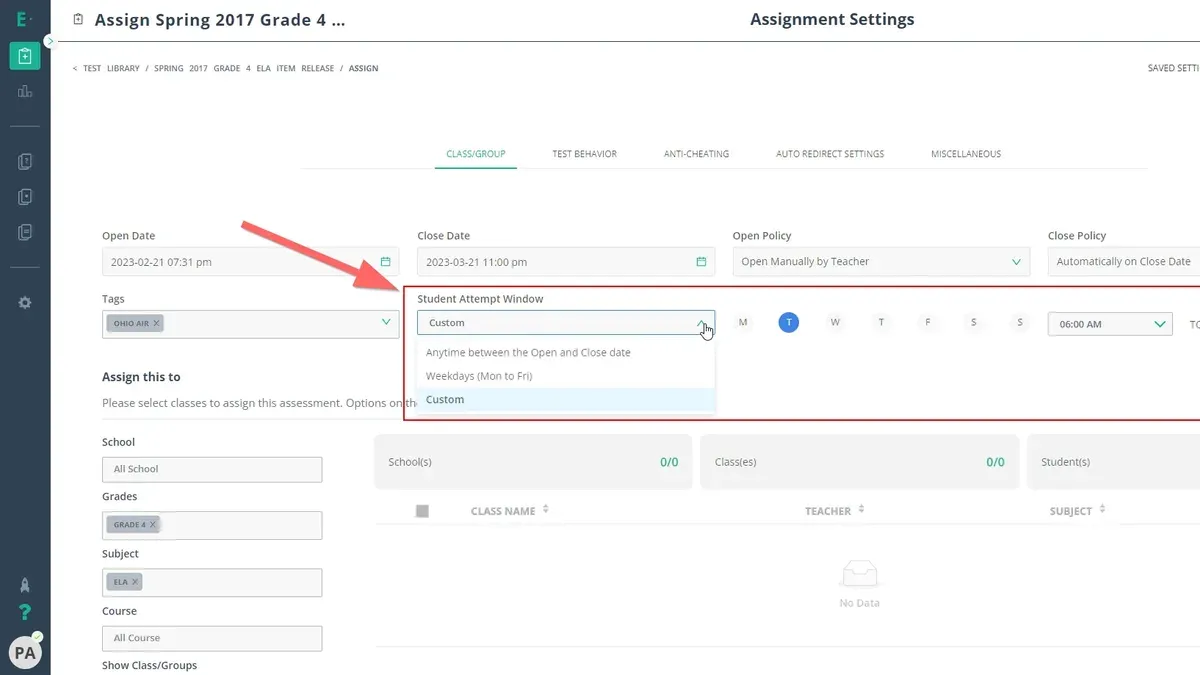
Task: Click the ASSIGN breadcrumb
Action: coord(363,68)
